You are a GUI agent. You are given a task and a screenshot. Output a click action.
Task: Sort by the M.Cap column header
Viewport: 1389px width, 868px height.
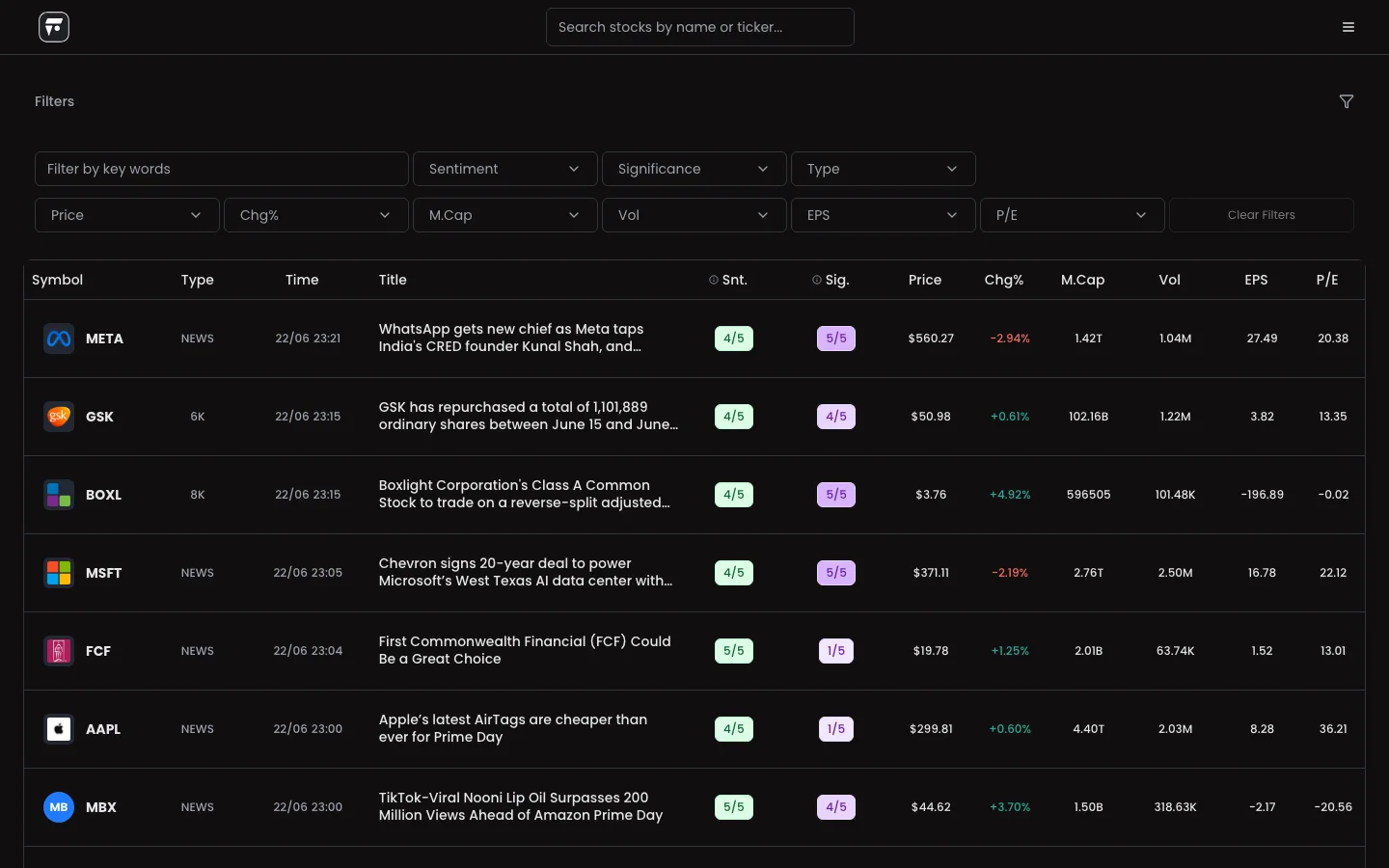coord(1083,280)
